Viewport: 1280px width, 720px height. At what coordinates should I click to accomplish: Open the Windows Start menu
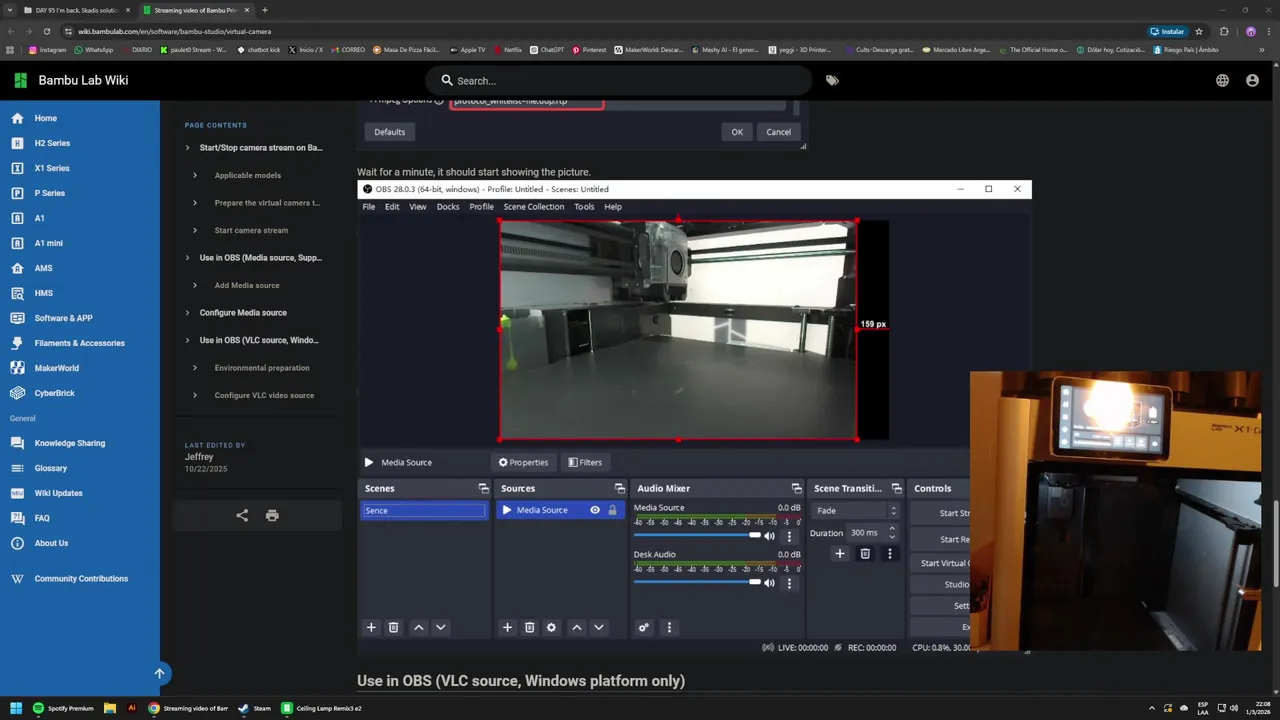(16, 708)
